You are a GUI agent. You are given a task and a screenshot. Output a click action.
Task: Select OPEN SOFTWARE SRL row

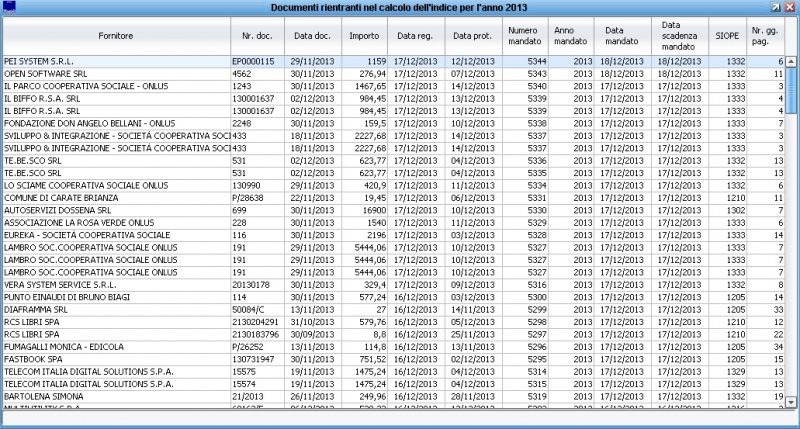(x=393, y=74)
